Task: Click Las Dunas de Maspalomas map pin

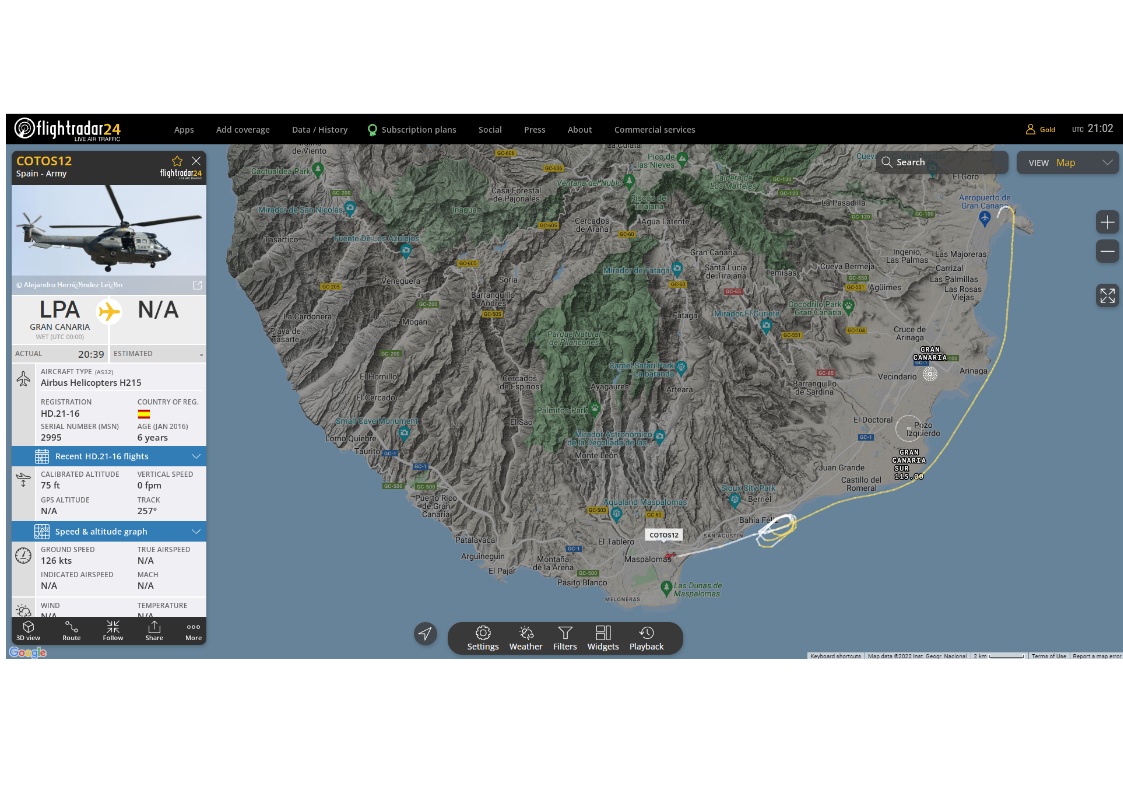Action: click(x=667, y=589)
